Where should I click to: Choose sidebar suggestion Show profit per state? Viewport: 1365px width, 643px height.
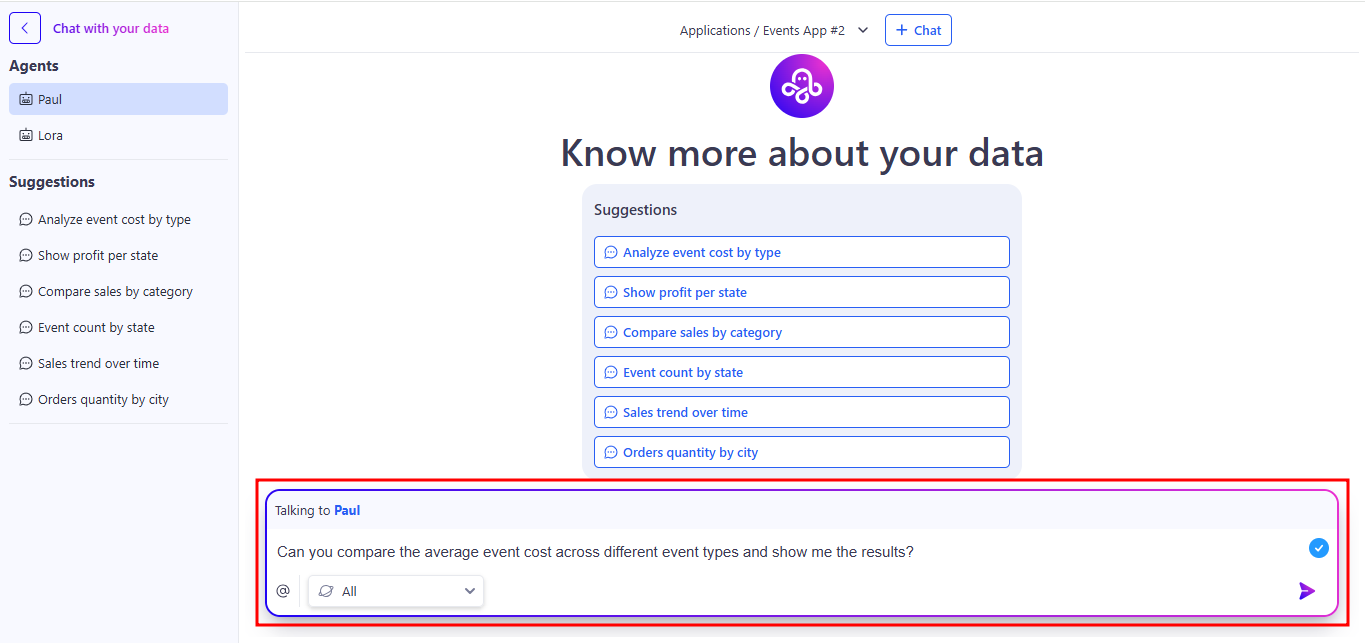coord(98,256)
